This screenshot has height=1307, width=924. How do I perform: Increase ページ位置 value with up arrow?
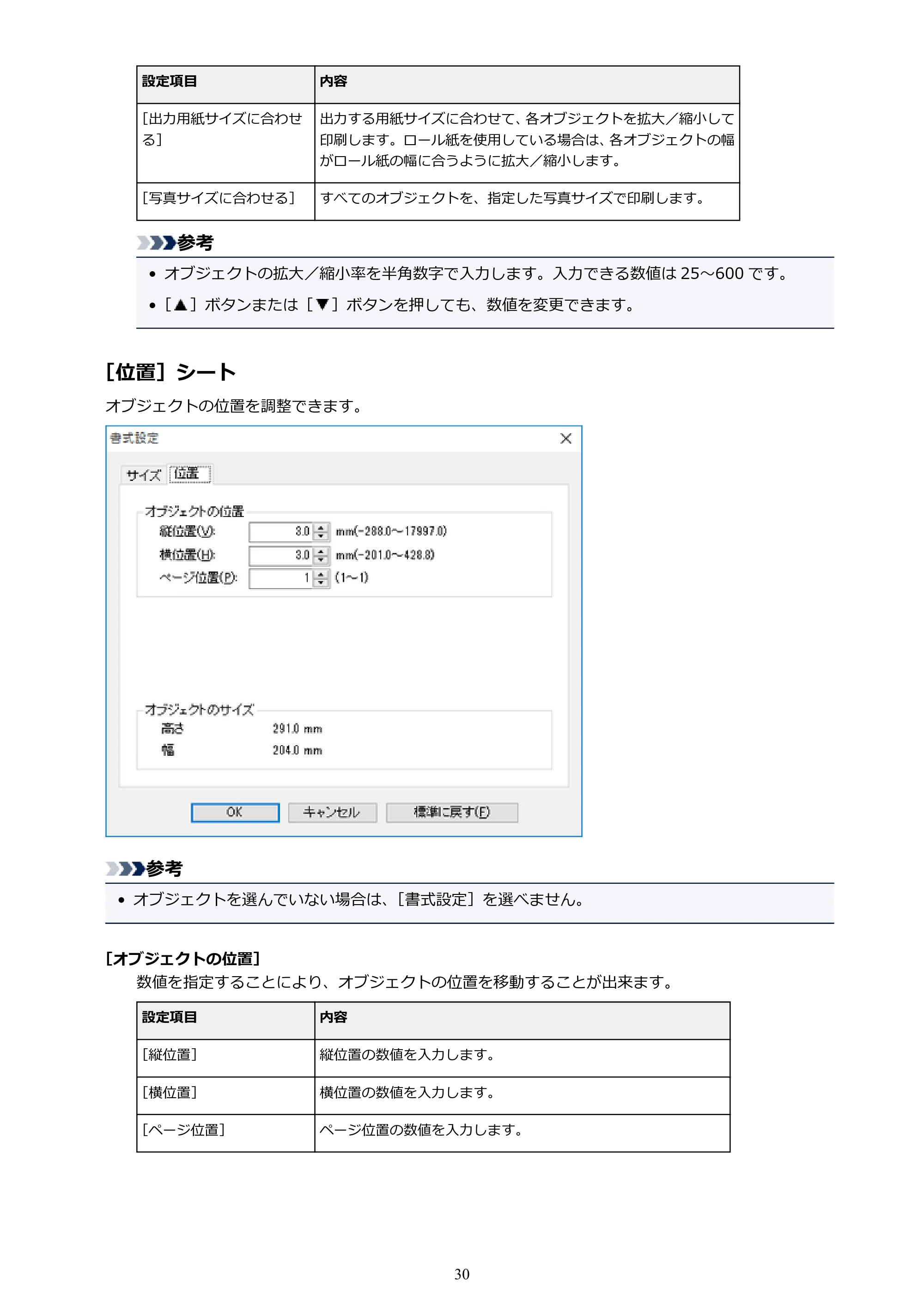tap(321, 574)
